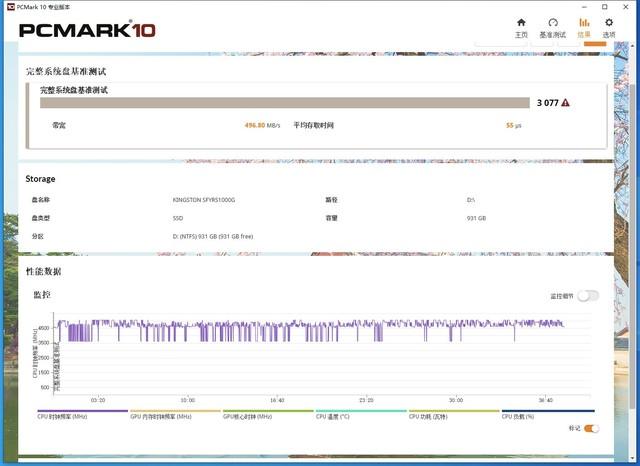The image size is (640, 466).
Task: Click the scrollbar up arrow
Action: tap(633, 46)
